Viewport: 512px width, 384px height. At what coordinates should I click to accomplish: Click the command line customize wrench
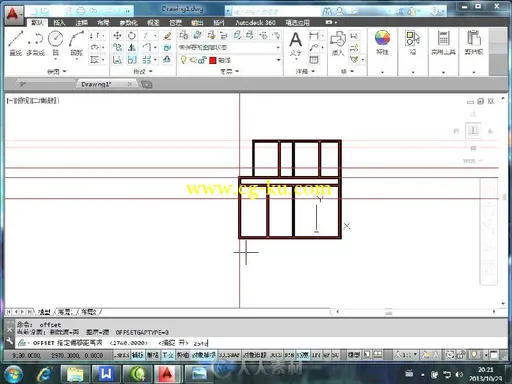coord(9,341)
